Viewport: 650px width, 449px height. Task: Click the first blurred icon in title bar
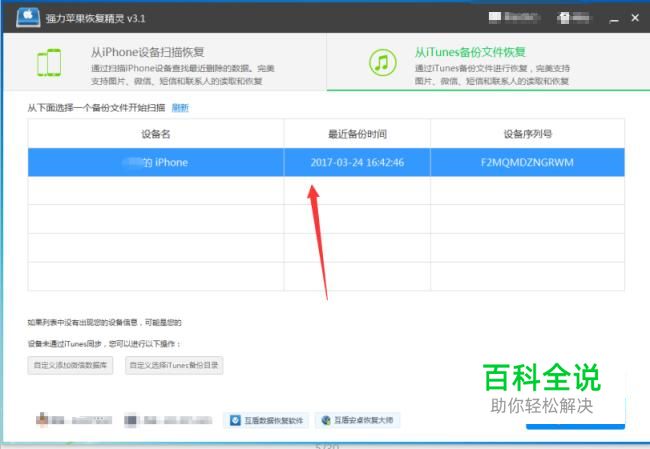(495, 17)
